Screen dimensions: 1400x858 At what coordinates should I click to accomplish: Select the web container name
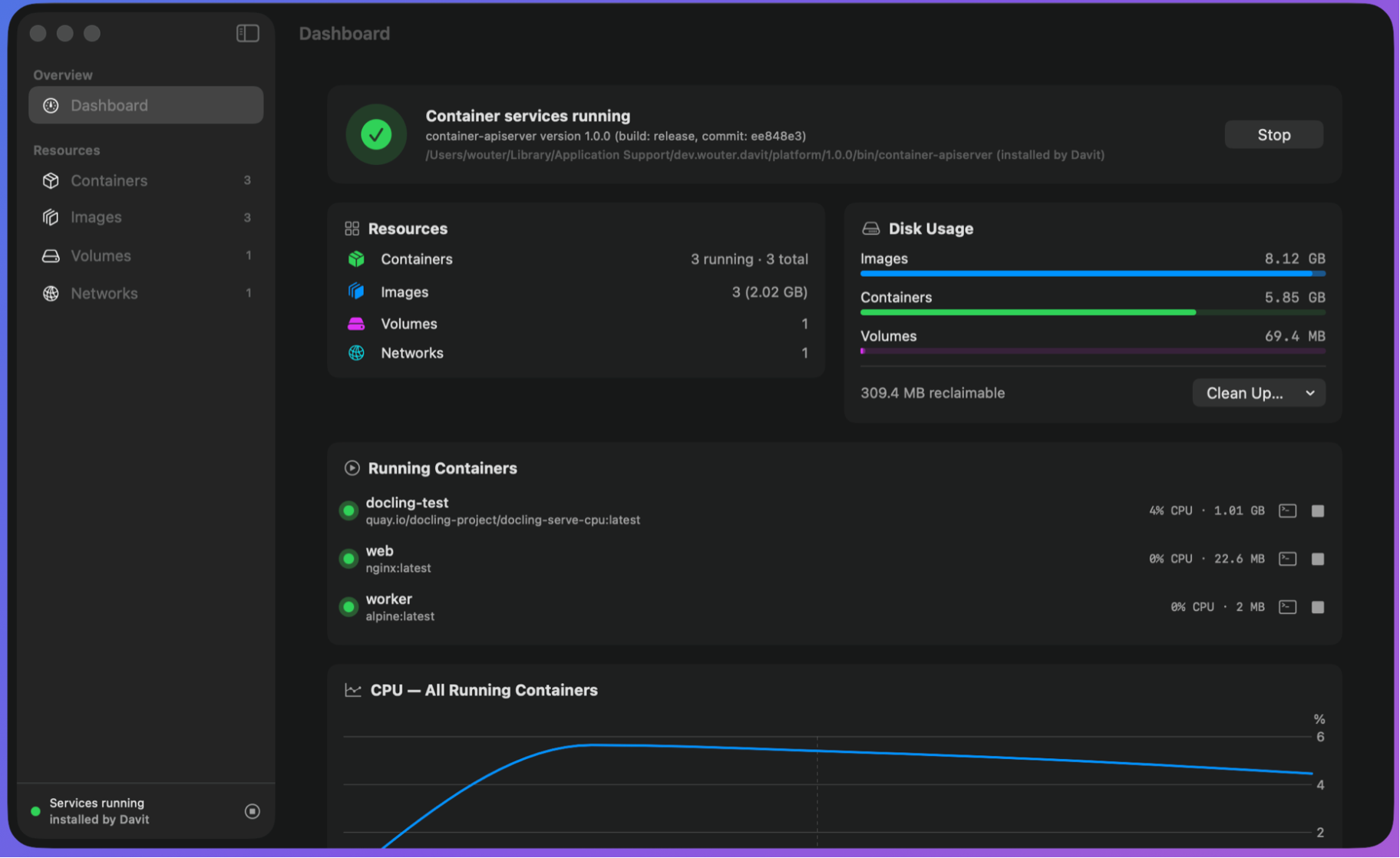(x=379, y=551)
